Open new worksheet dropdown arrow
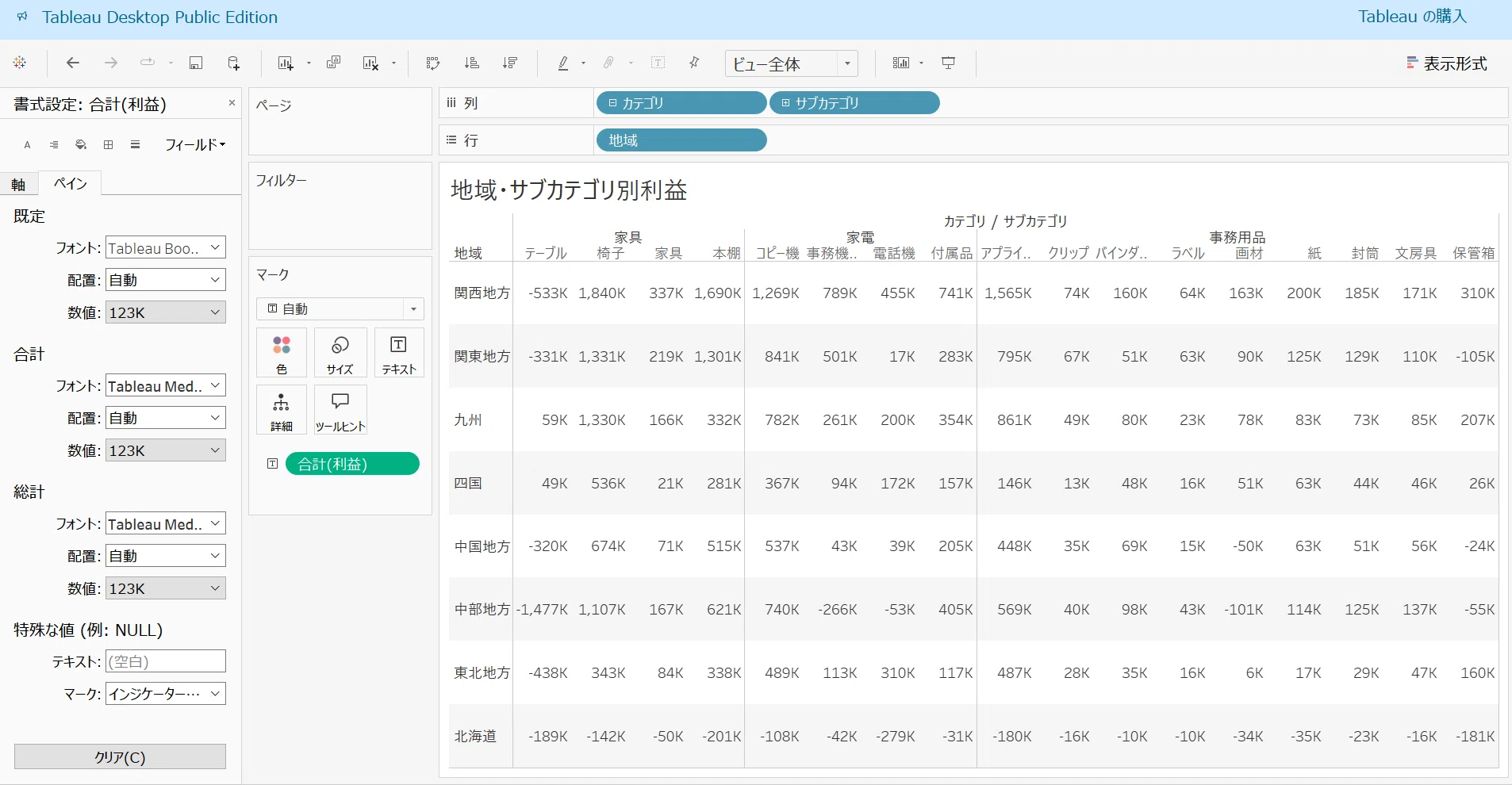The width and height of the screenshot is (1512, 785). point(309,63)
